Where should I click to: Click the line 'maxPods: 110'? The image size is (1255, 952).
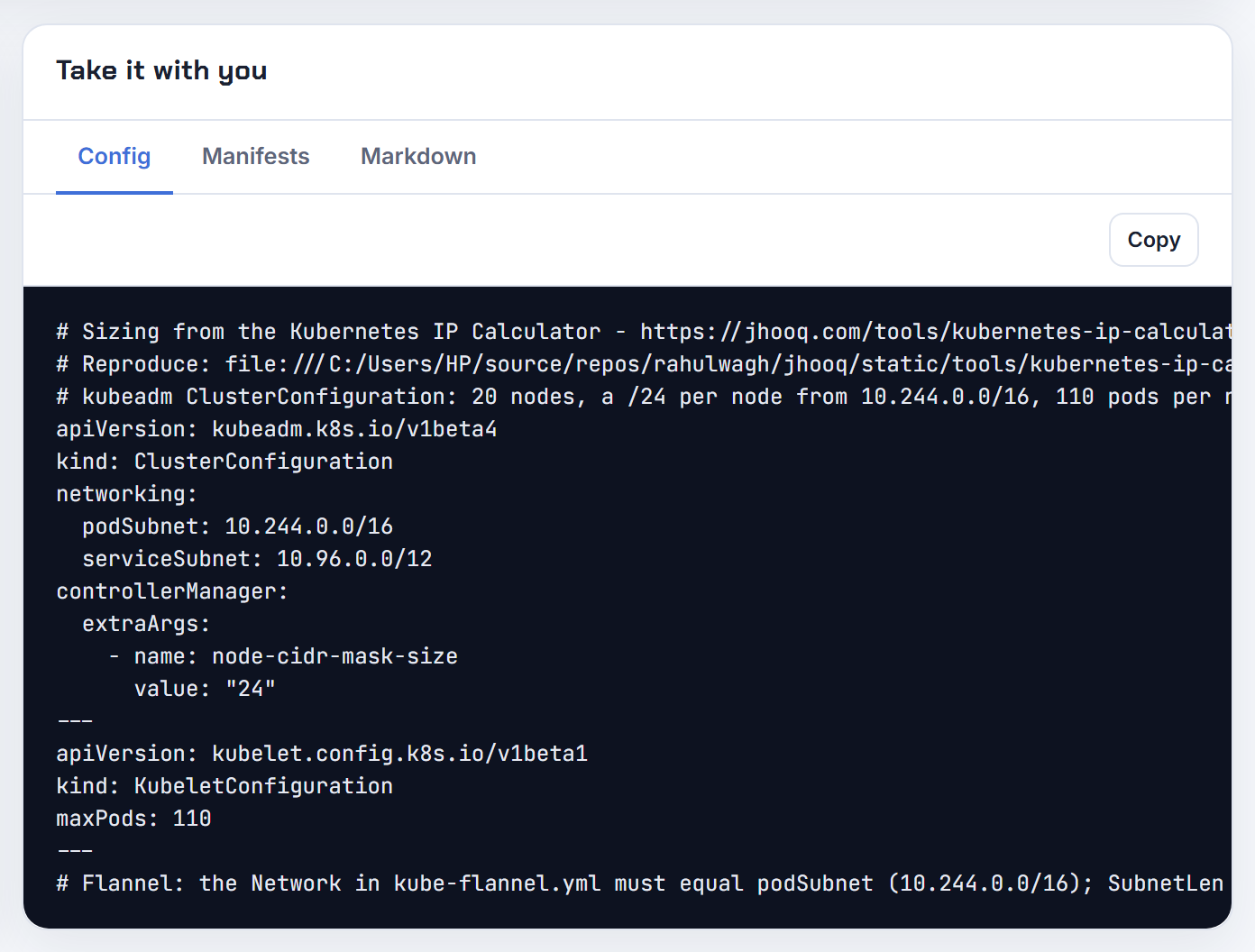coord(133,819)
